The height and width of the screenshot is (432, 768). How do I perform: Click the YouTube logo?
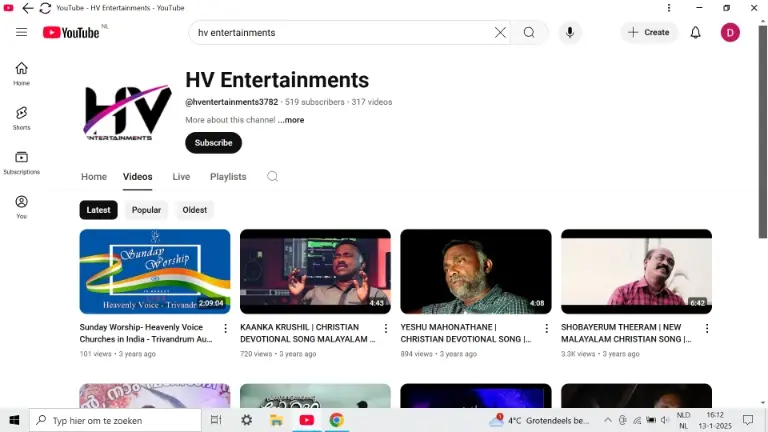[x=72, y=32]
